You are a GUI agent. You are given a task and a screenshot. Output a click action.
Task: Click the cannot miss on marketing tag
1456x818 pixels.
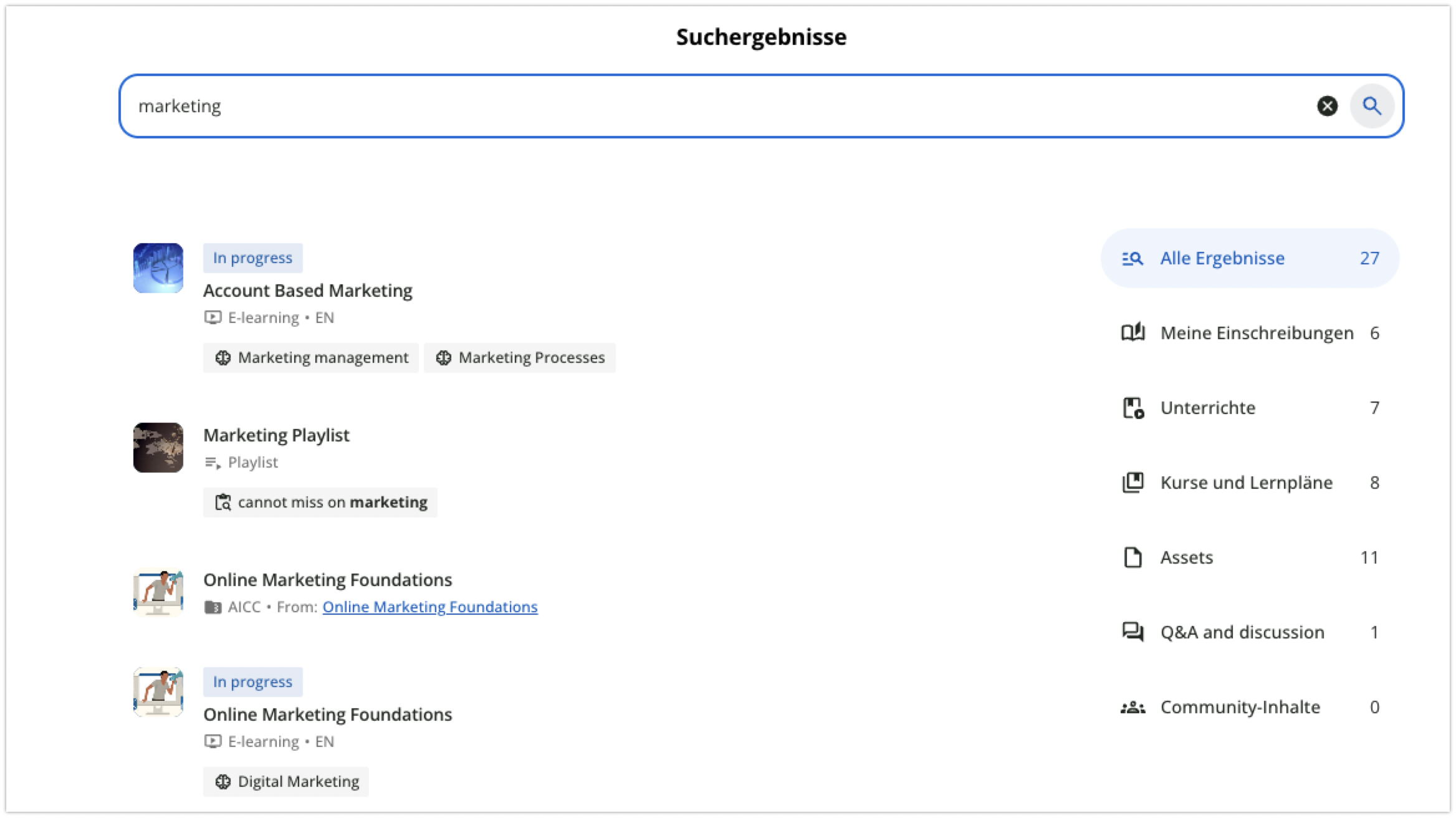[320, 503]
